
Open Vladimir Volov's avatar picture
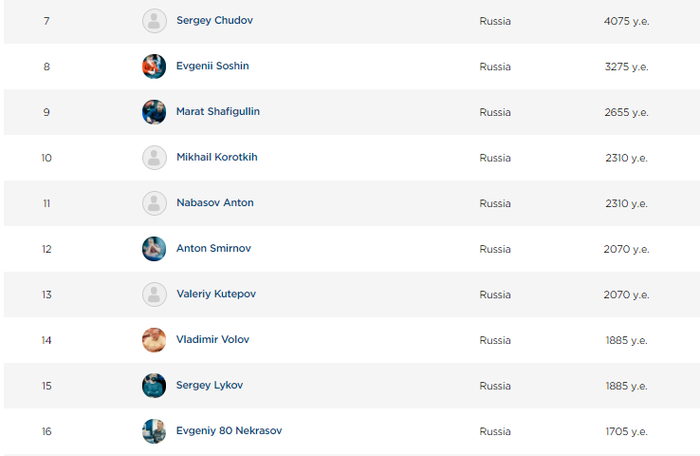pyautogui.click(x=154, y=340)
